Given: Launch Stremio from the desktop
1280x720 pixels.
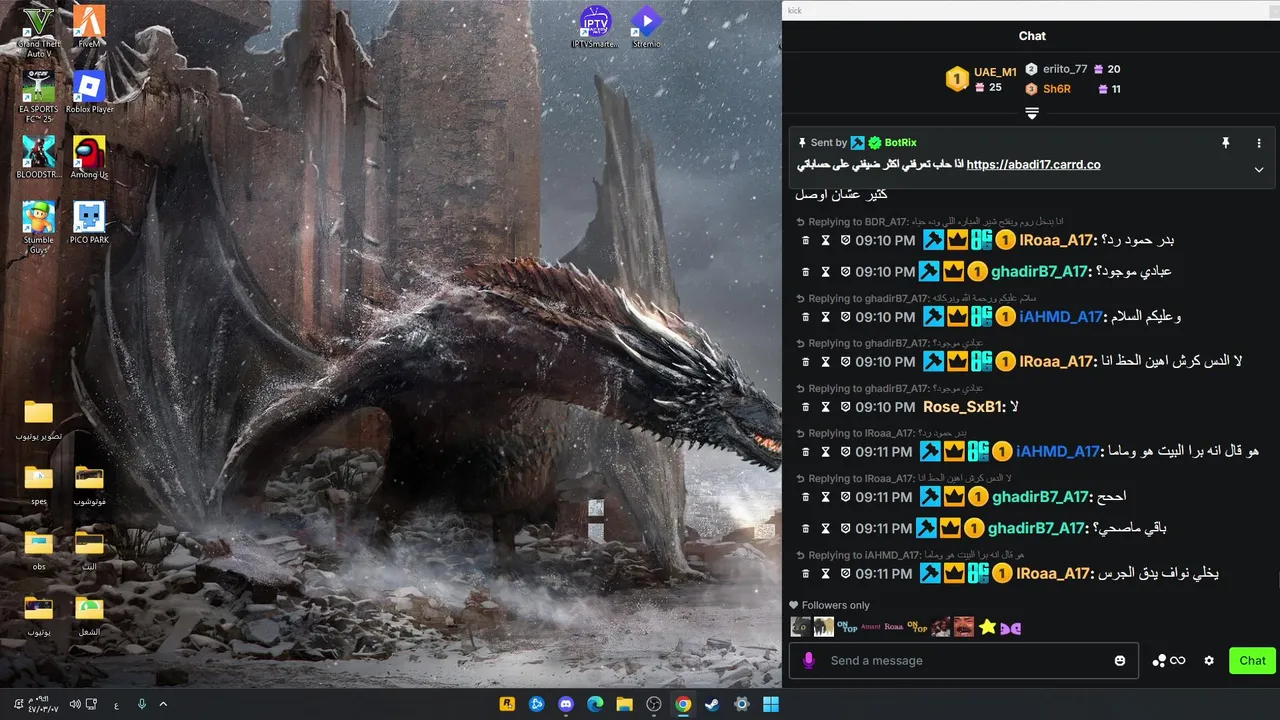Looking at the screenshot, I should click(x=646, y=28).
